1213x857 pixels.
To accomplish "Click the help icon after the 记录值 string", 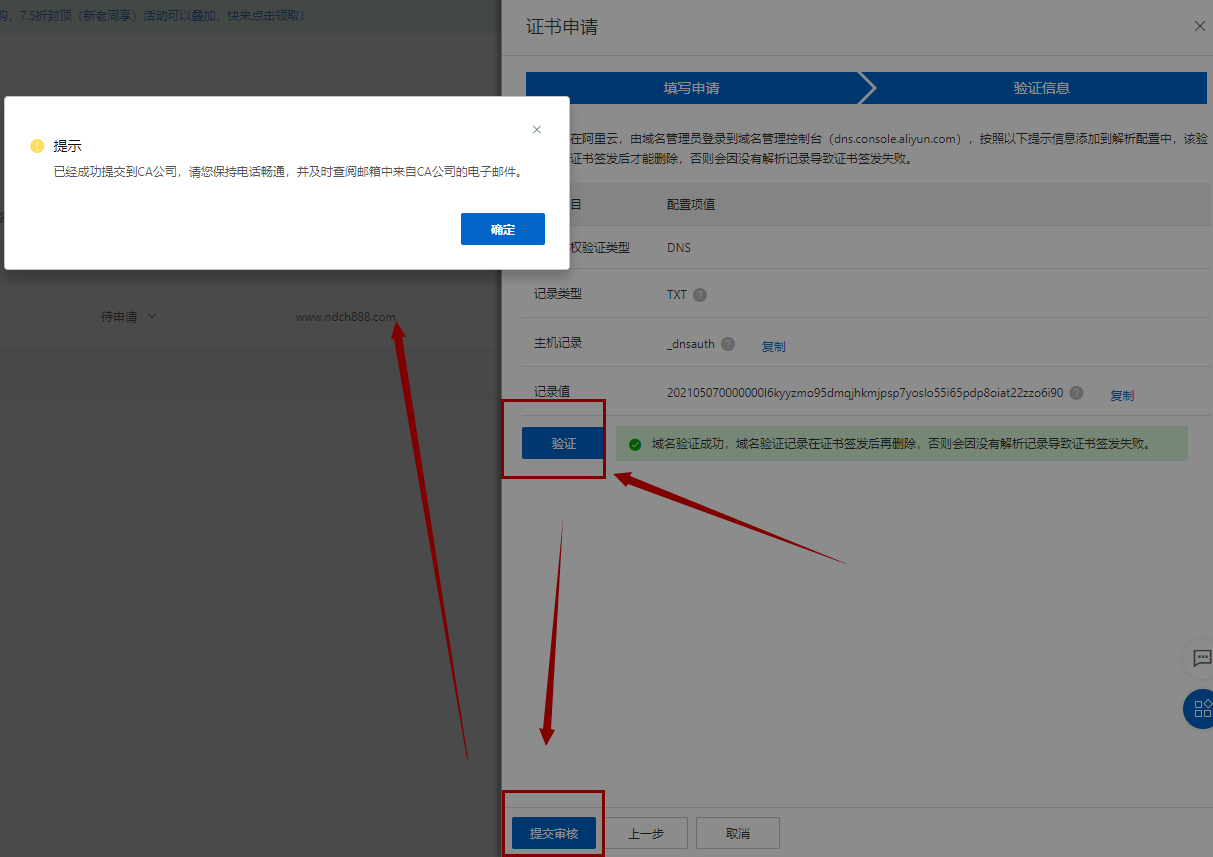I will click(x=1076, y=393).
